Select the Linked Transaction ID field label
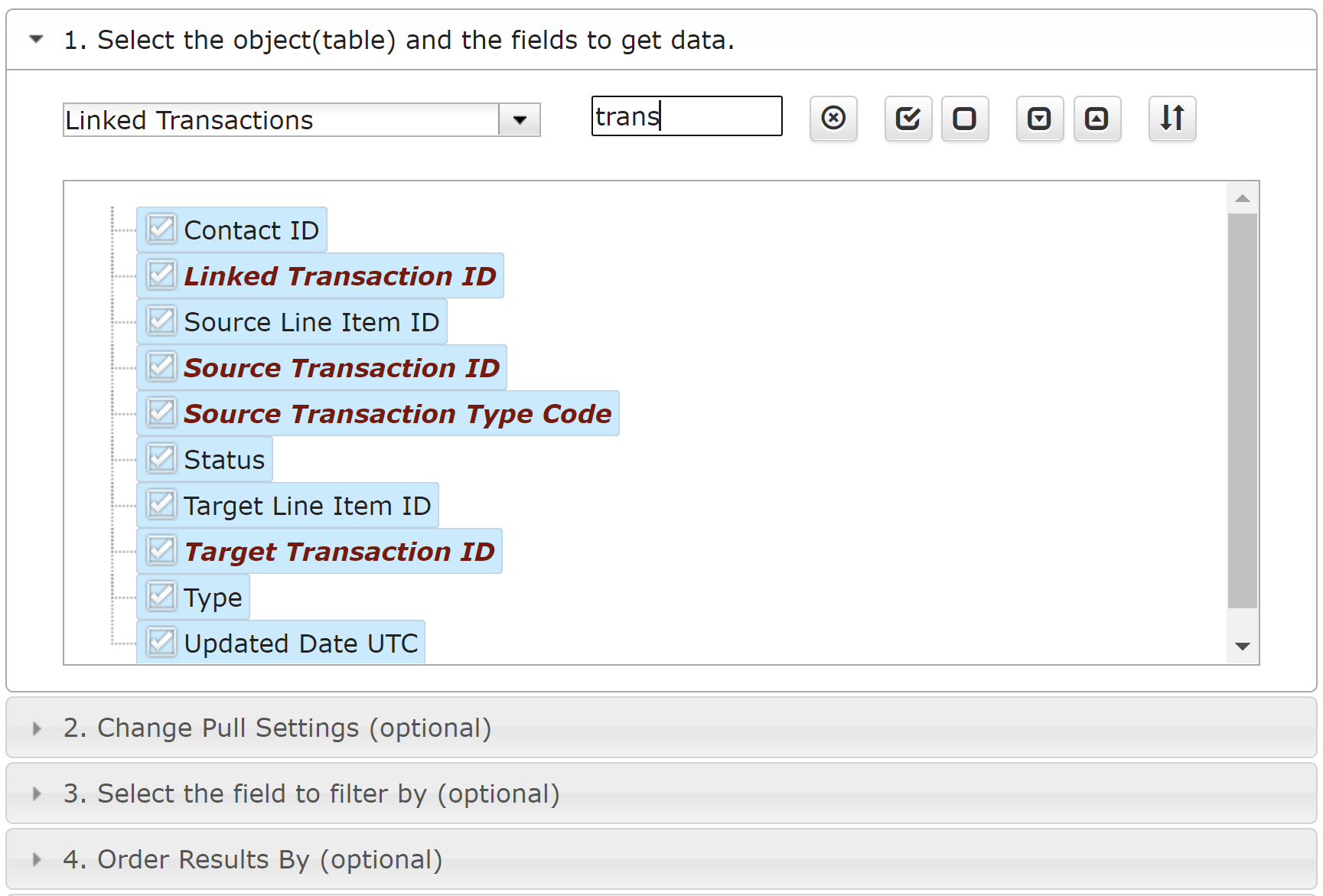1323x896 pixels. pyautogui.click(x=340, y=276)
